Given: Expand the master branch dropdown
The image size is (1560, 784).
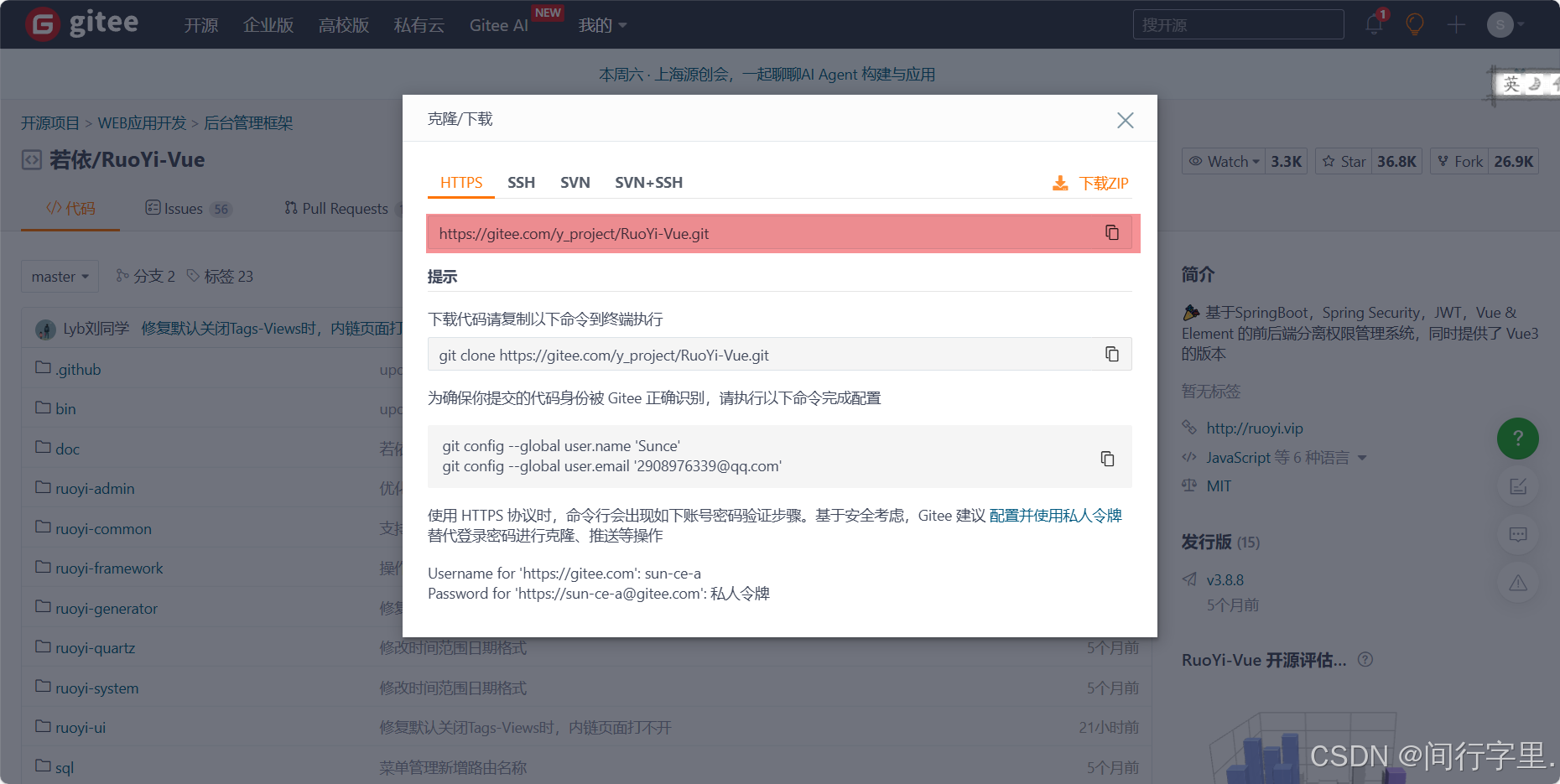Looking at the screenshot, I should [x=60, y=277].
